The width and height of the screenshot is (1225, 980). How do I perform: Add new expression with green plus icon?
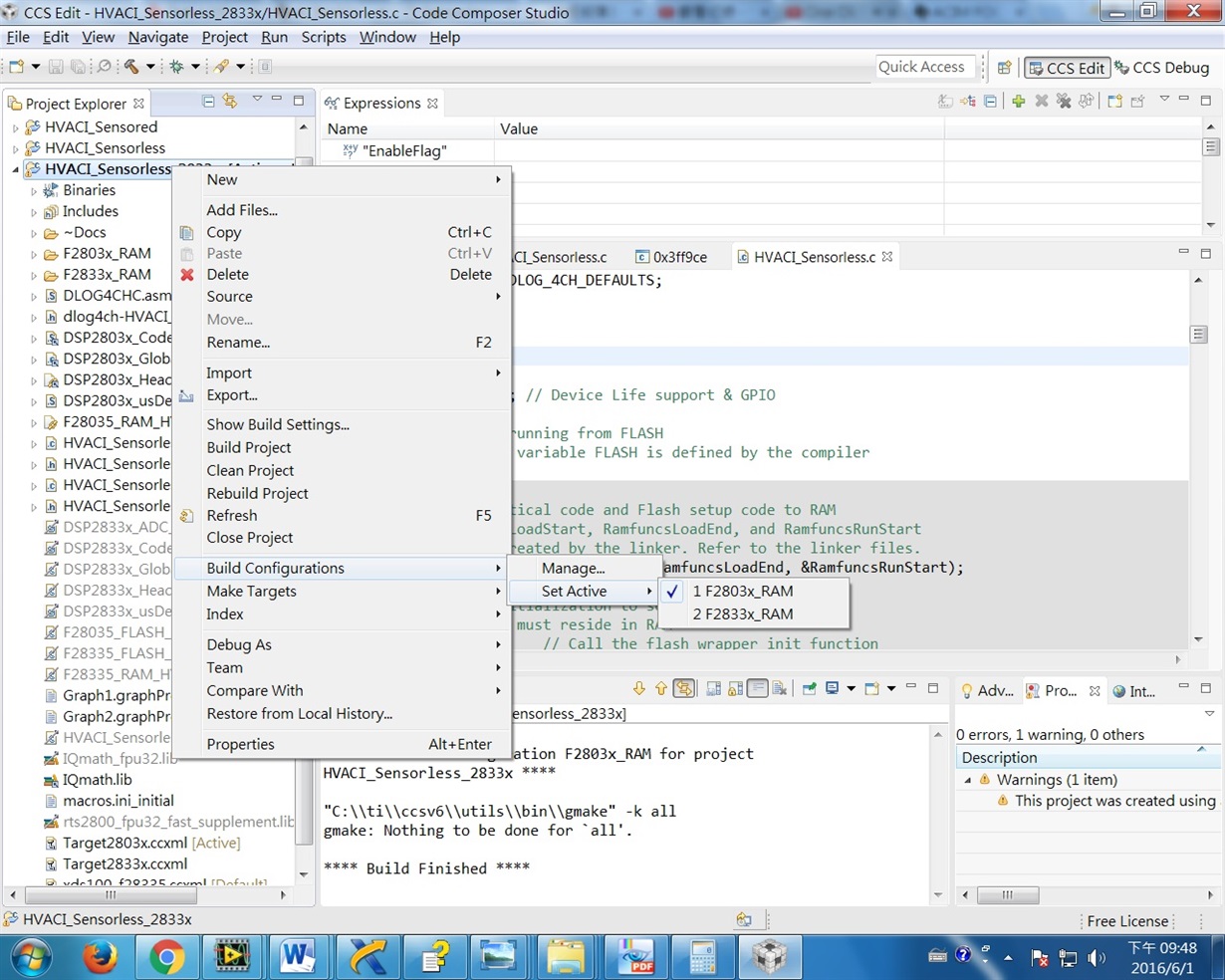pos(1018,102)
